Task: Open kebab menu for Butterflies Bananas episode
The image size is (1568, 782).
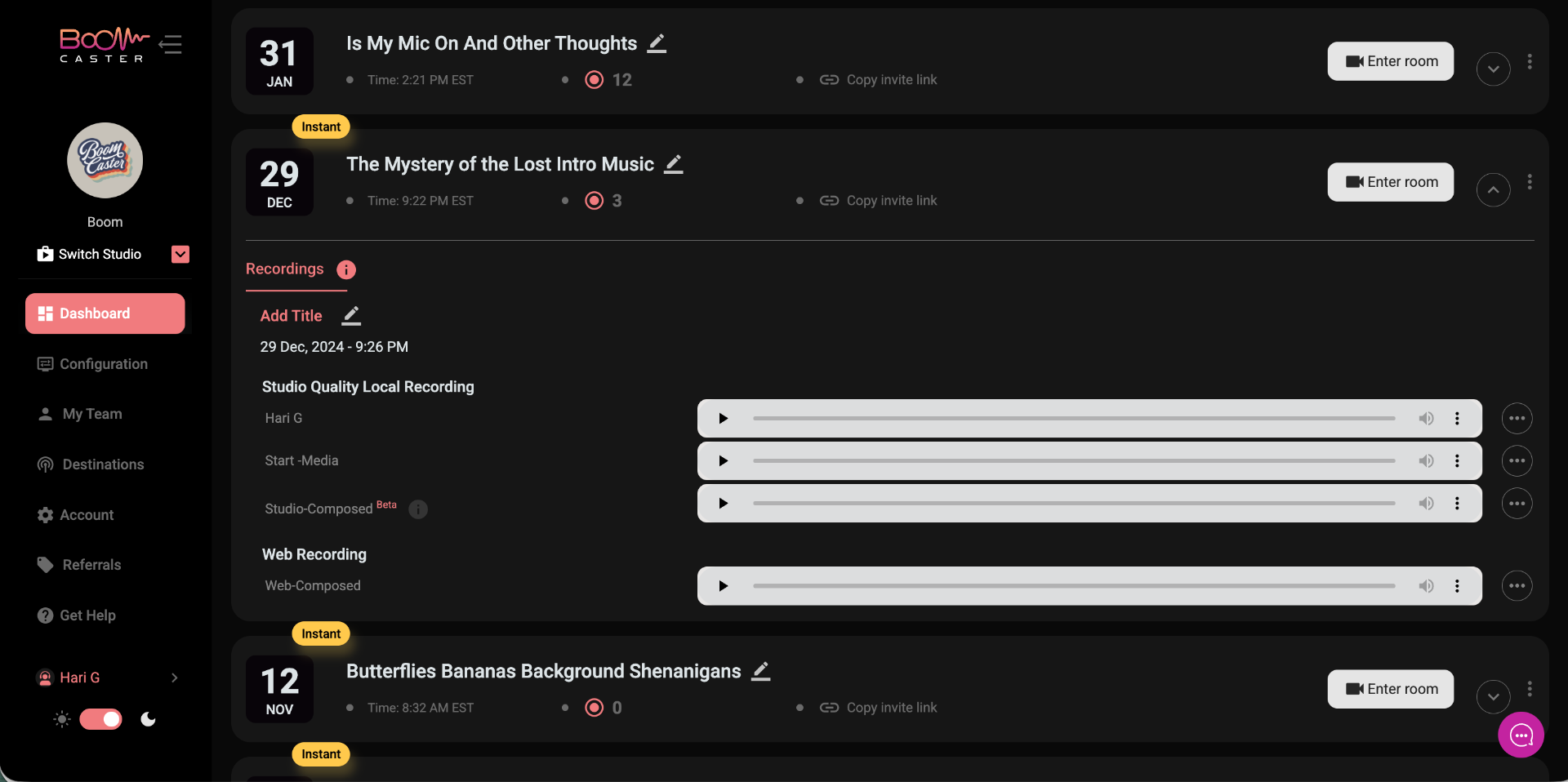Action: 1530,689
